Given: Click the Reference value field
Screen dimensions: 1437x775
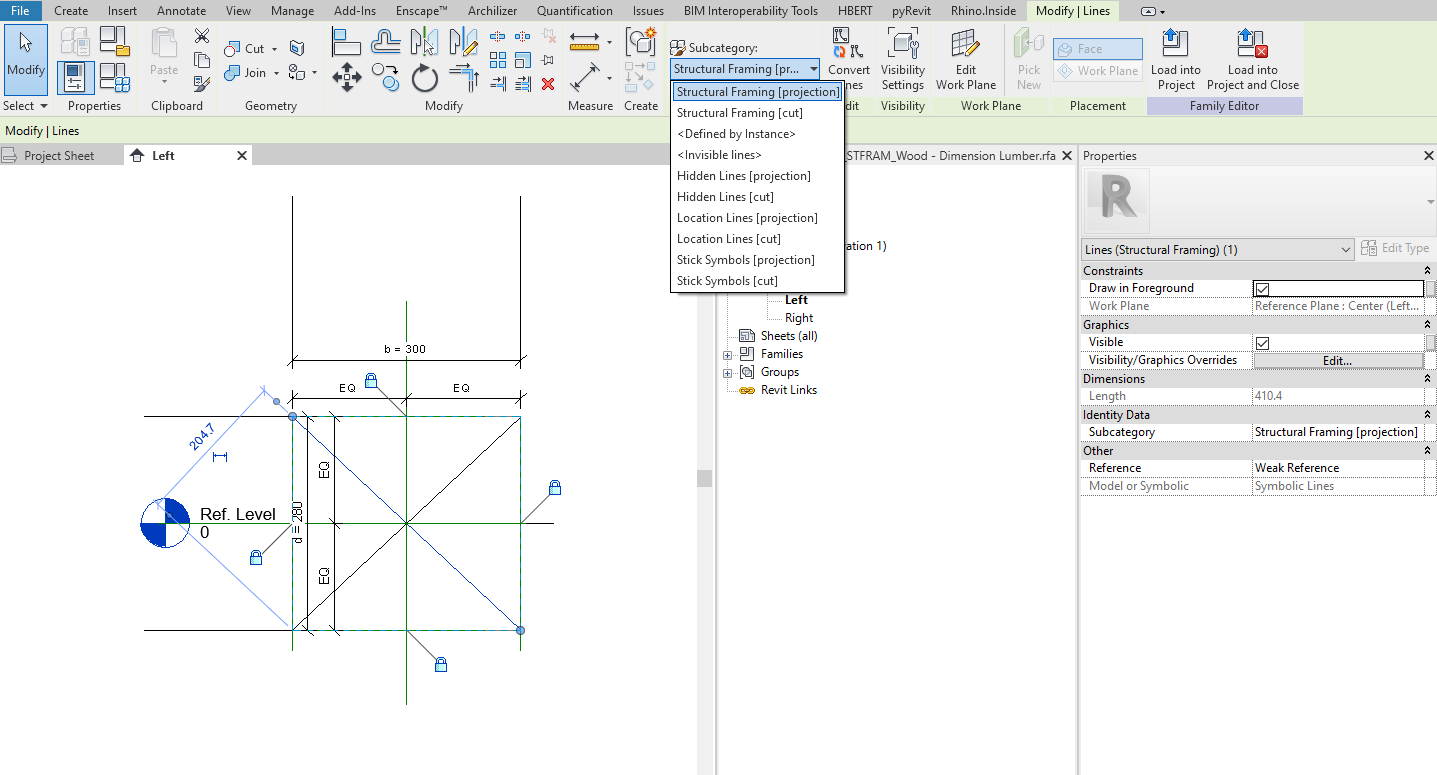Looking at the screenshot, I should pos(1337,468).
